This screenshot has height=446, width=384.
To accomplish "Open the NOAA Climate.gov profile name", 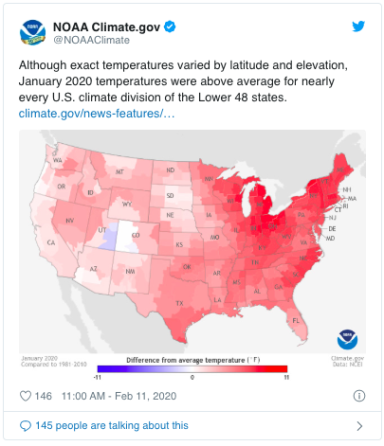I will 107,27.
